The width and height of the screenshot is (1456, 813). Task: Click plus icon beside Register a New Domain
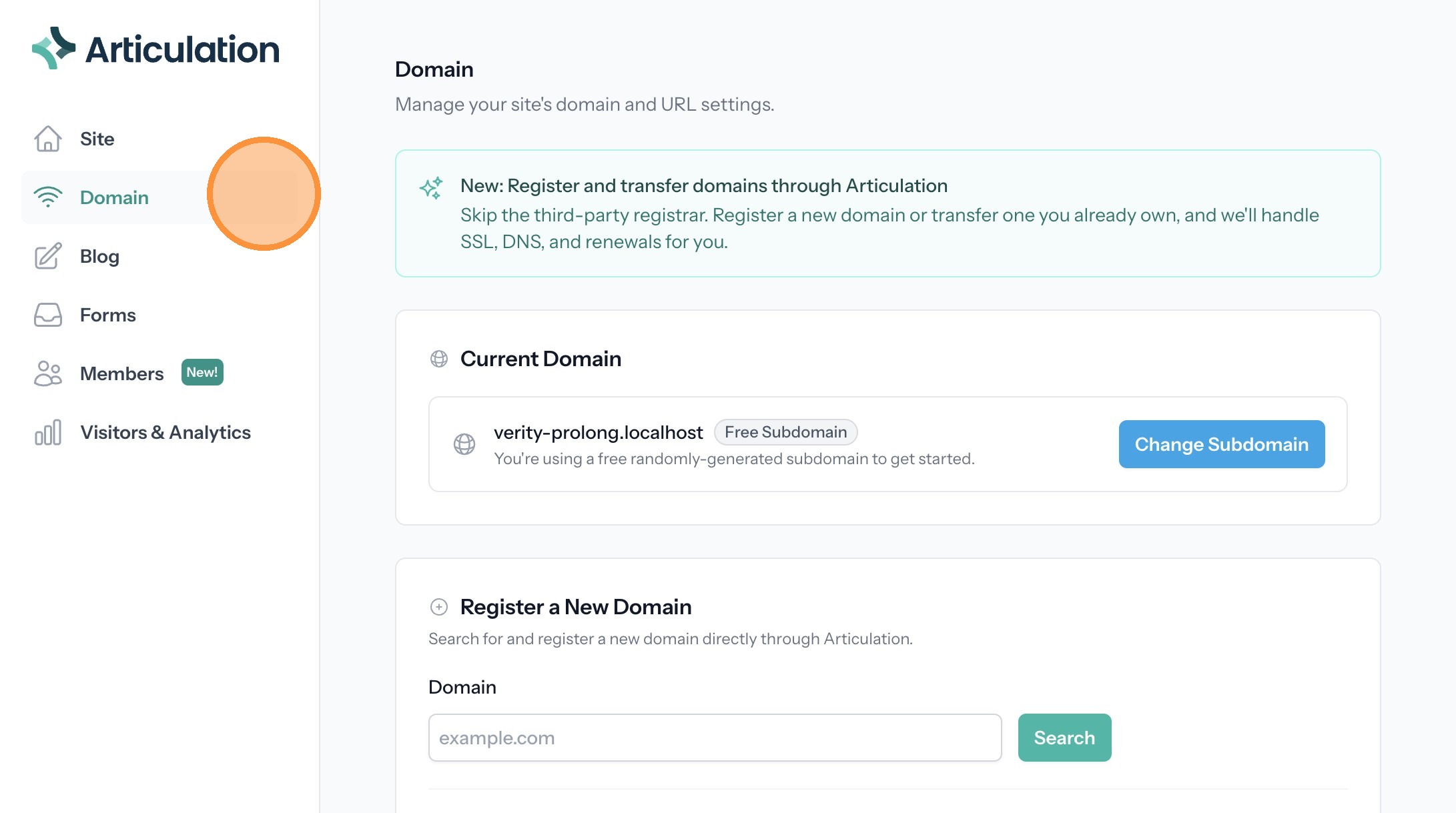click(439, 607)
